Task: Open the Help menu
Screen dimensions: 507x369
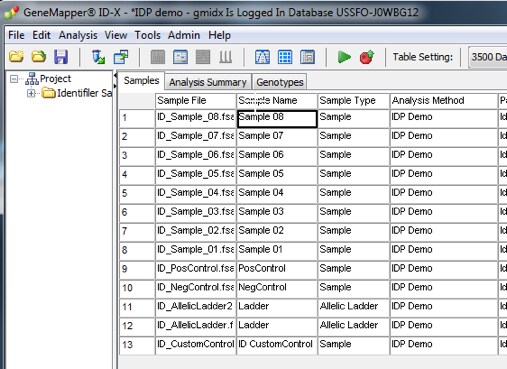Action: pos(219,35)
